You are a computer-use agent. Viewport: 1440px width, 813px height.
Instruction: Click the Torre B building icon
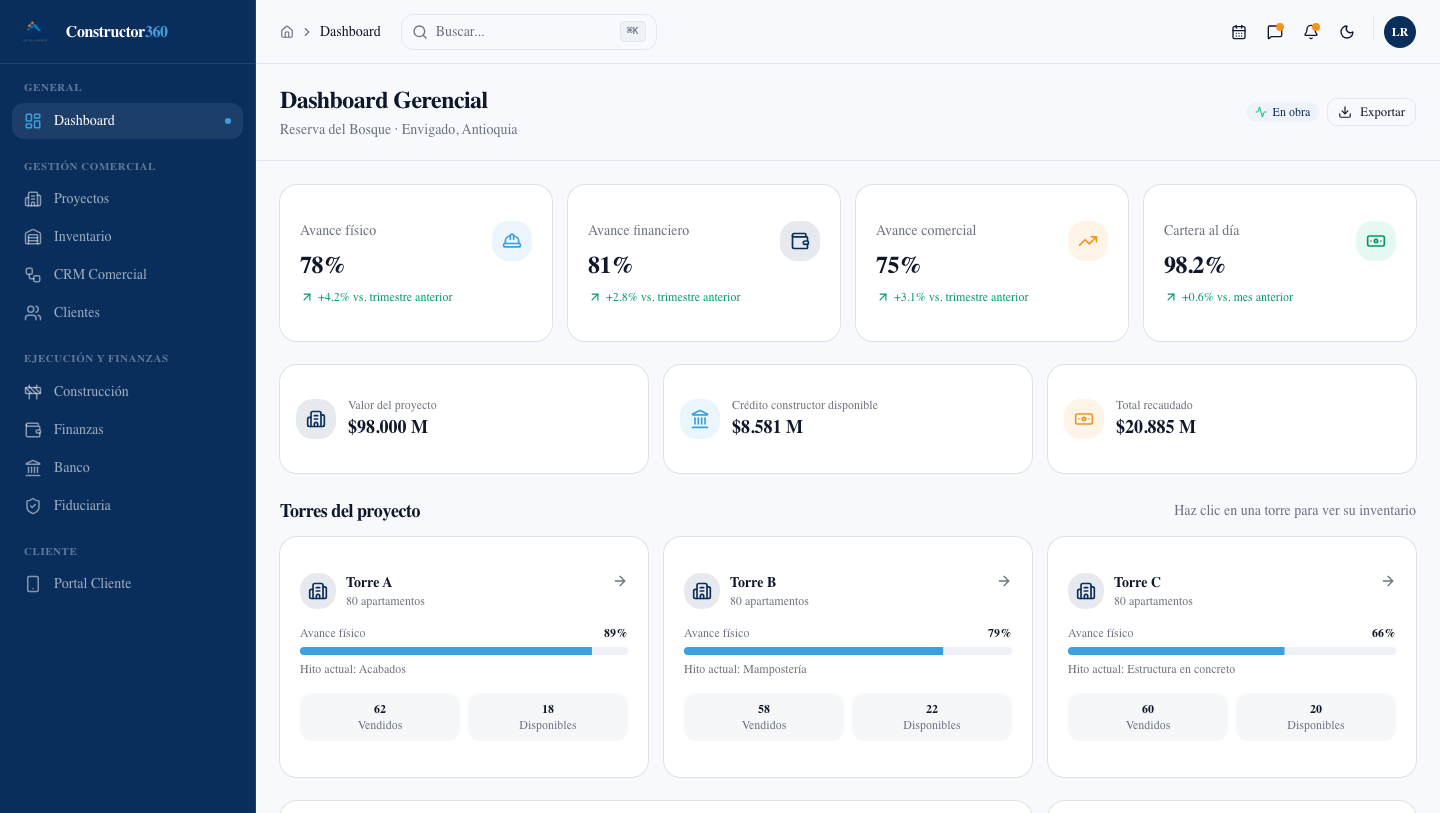click(x=702, y=591)
